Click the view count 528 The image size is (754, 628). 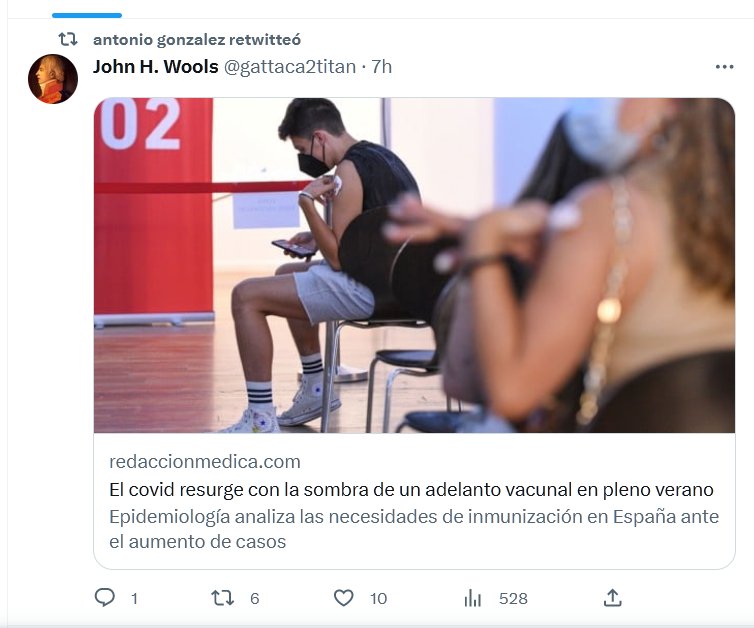point(513,599)
